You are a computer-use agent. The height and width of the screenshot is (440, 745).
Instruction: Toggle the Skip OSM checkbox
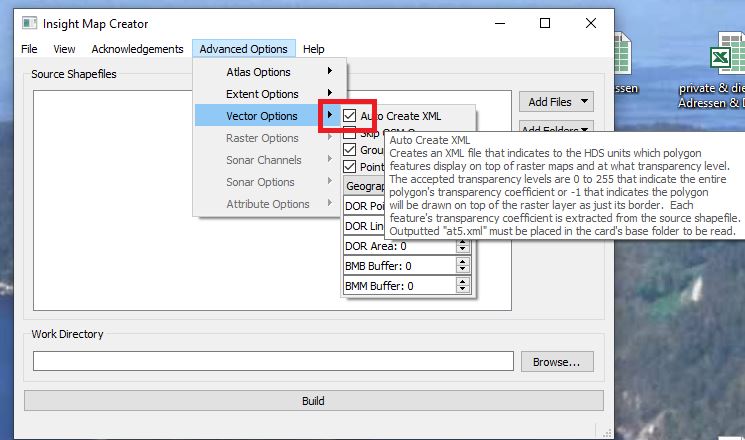350,133
